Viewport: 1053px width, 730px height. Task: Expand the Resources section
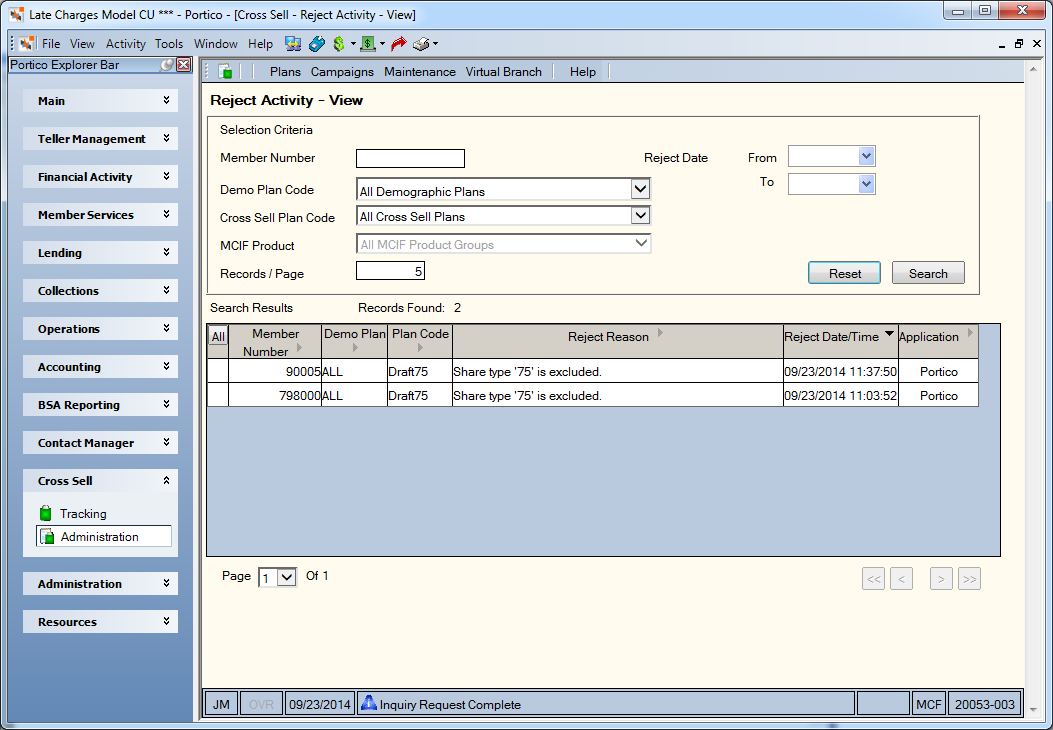[x=100, y=621]
